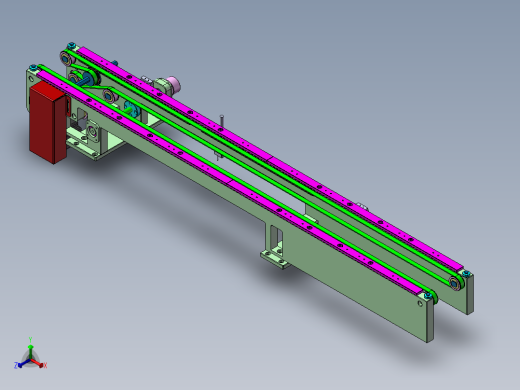The image size is (520, 390).
Task: Select the cyan coupling flange near drive shaft
Action: (131, 110)
